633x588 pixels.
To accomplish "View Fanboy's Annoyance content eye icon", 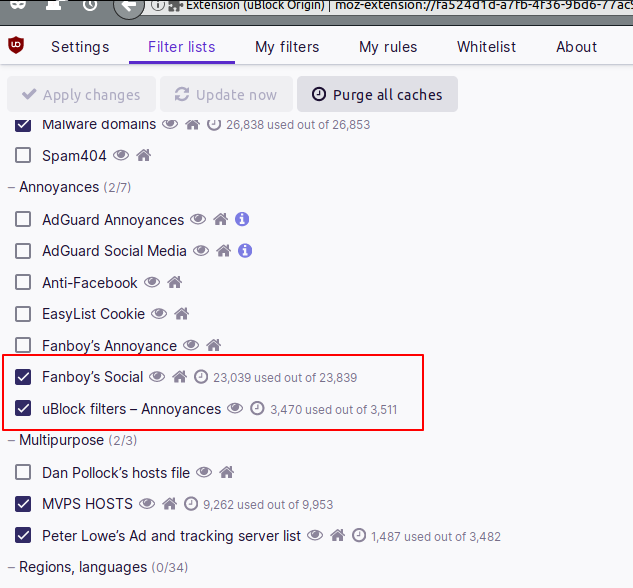I will point(191,345).
